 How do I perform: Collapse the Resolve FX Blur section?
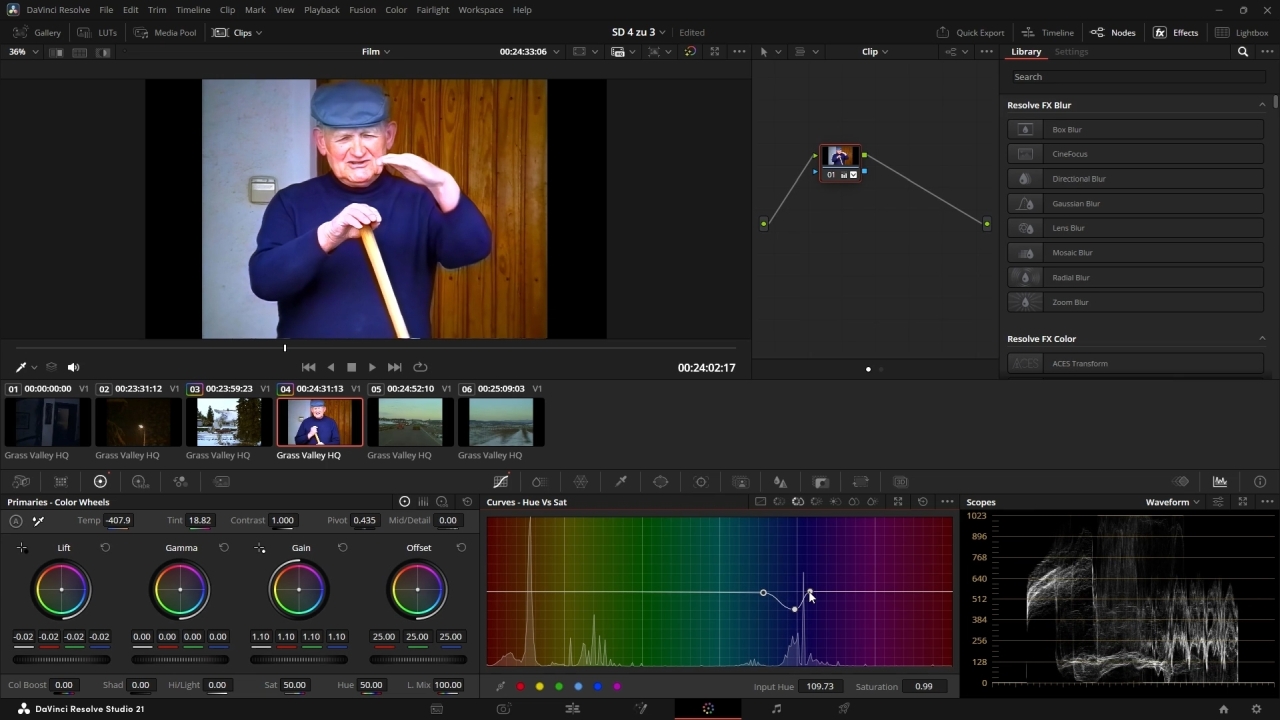1262,105
